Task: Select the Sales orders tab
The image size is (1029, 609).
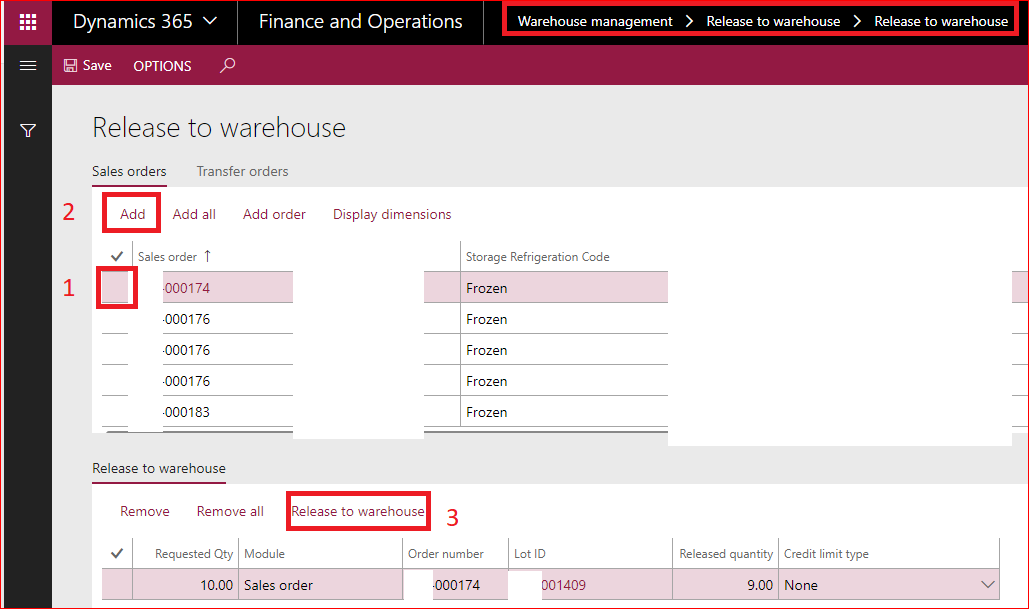Action: point(128,172)
